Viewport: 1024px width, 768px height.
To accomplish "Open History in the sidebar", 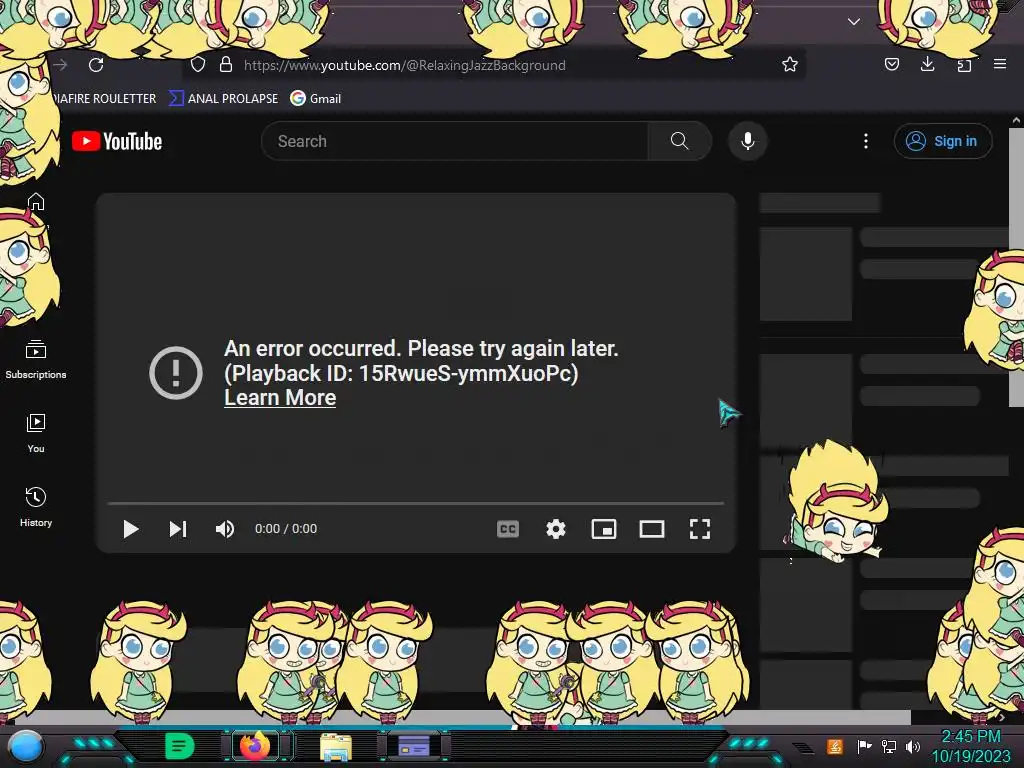I will click(36, 507).
